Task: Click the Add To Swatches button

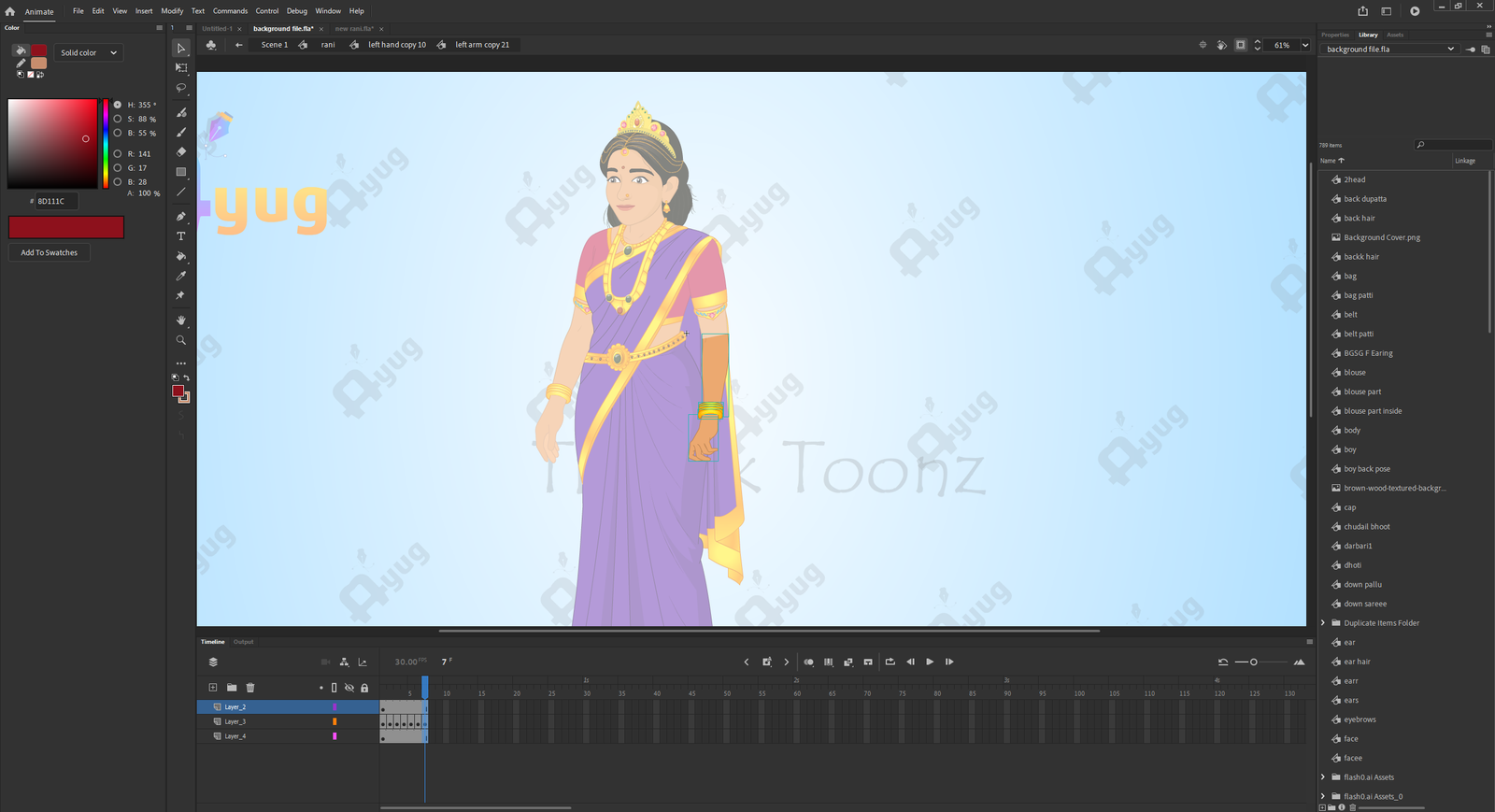Action: tap(50, 252)
